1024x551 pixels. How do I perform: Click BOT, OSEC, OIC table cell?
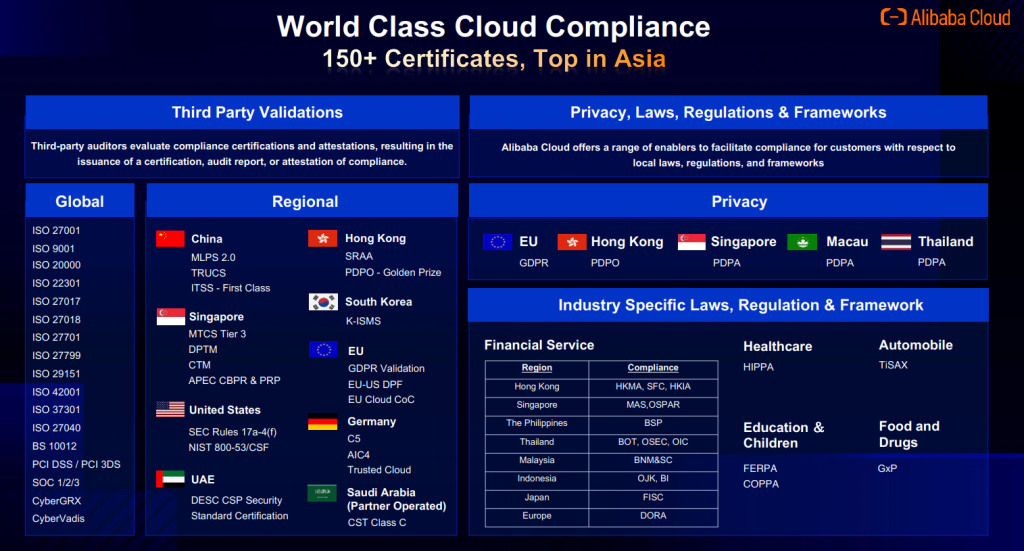(653, 442)
